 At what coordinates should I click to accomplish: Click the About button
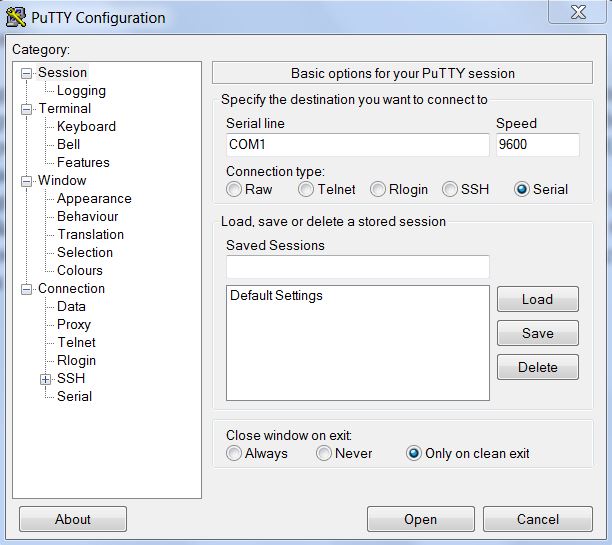pos(73,519)
